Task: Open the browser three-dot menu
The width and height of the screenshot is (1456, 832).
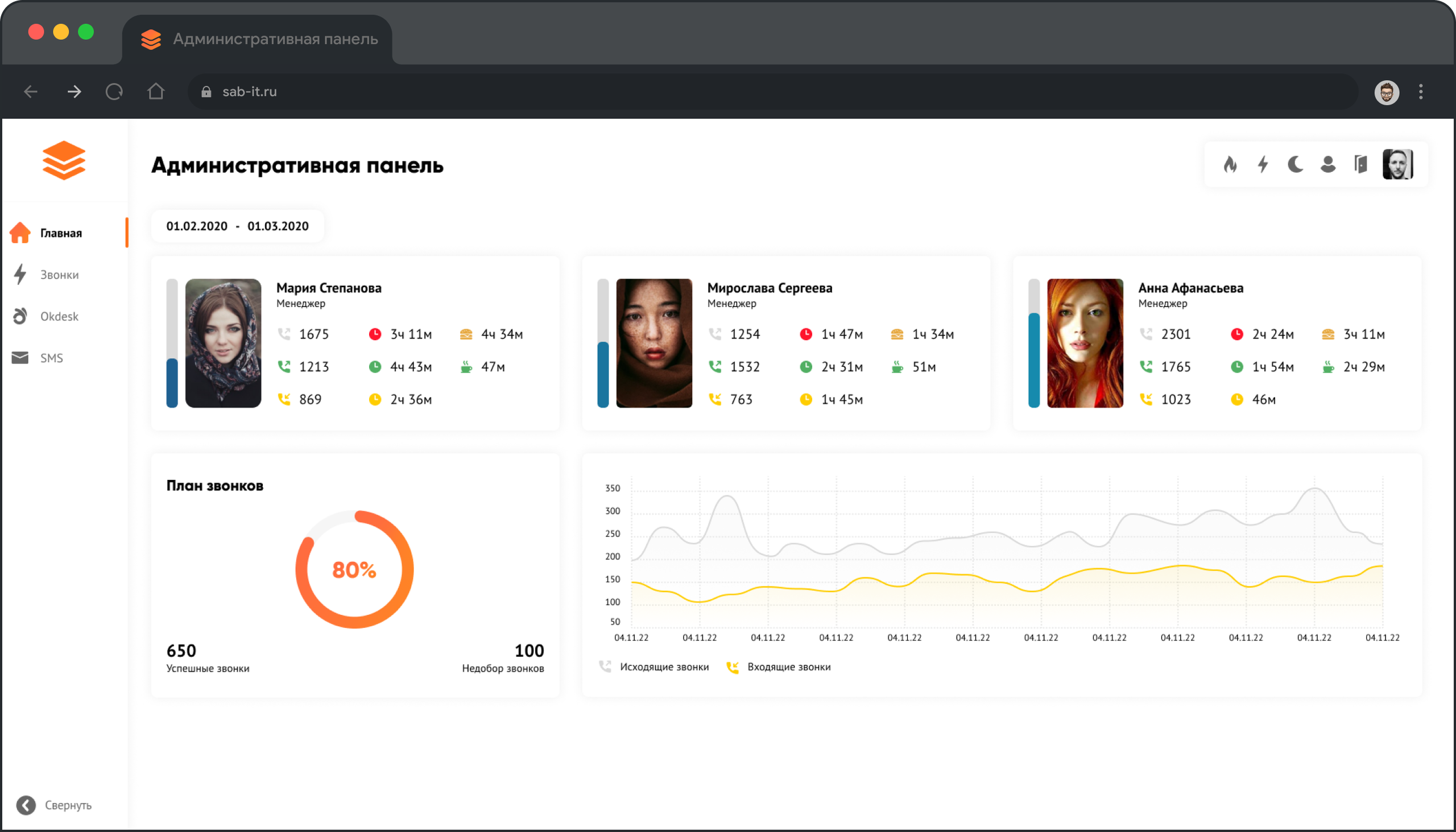Action: [x=1421, y=92]
